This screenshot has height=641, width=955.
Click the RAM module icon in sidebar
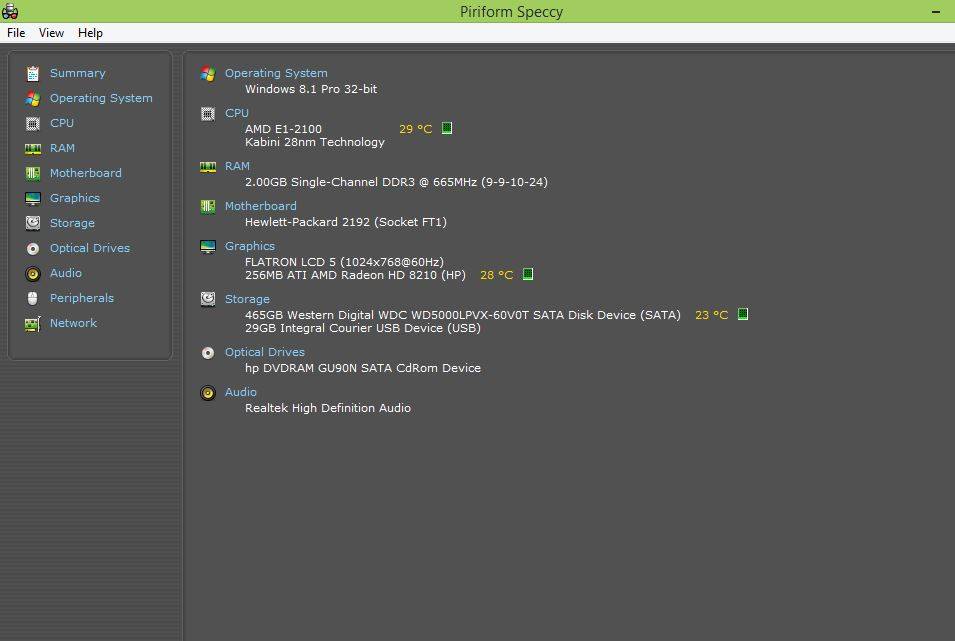pyautogui.click(x=33, y=149)
